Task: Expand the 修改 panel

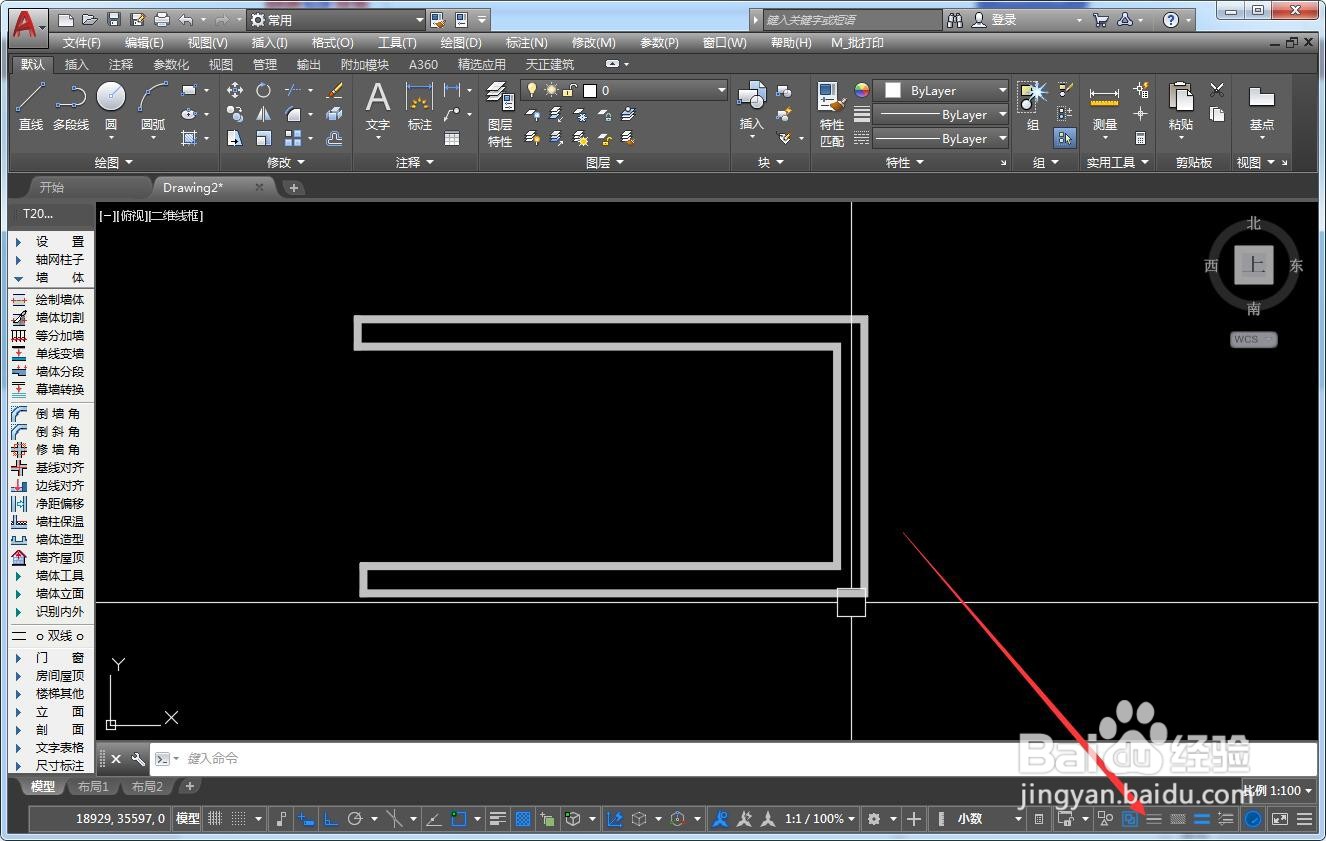Action: coord(285,162)
